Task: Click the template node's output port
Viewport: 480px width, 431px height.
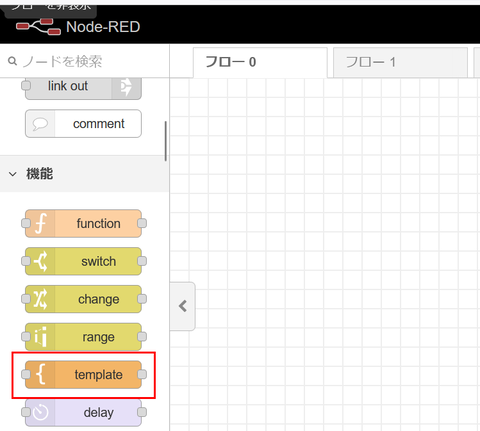Action: pyautogui.click(x=142, y=374)
